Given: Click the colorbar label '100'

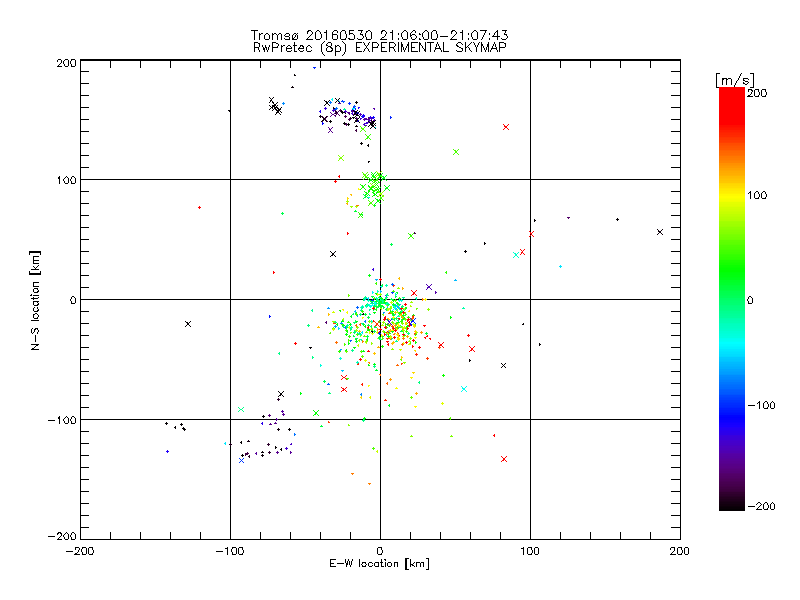Looking at the screenshot, I should click(757, 195).
